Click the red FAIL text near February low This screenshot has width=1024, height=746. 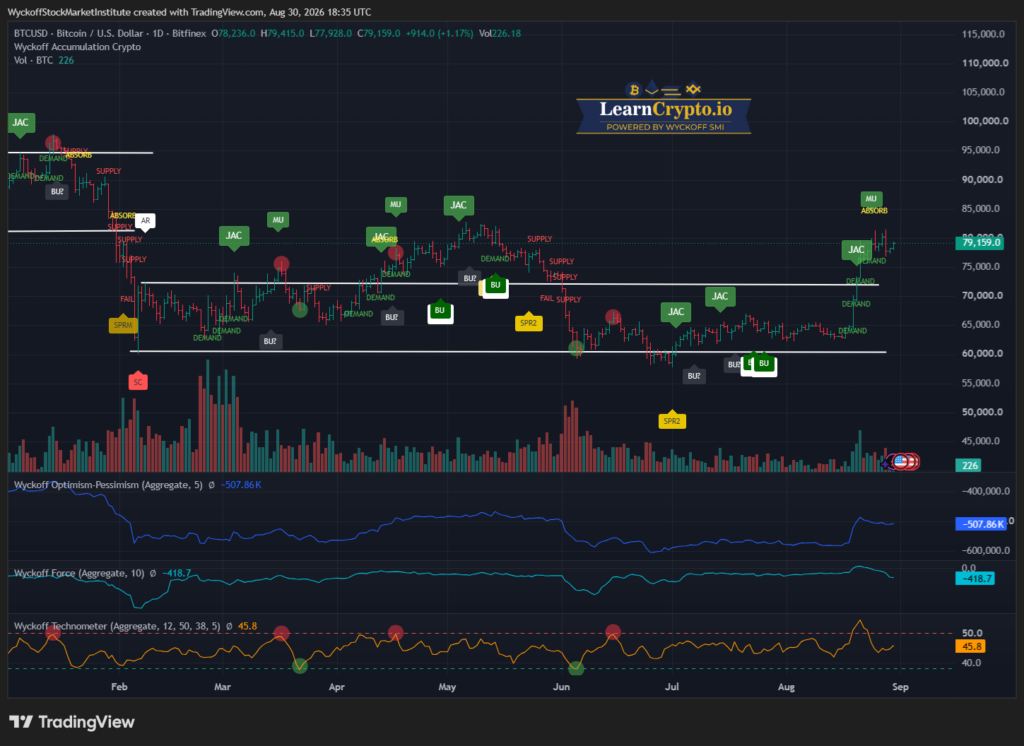127,299
